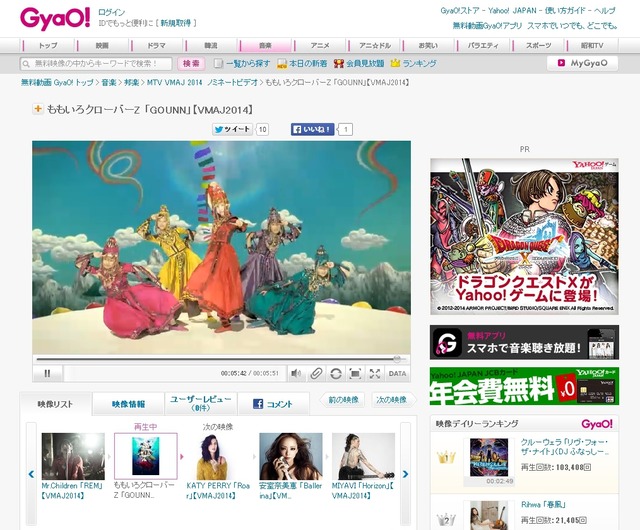640x530 pixels.
Task: Click the スマホで音楽聴き放題 app banner
Action: [x=524, y=342]
